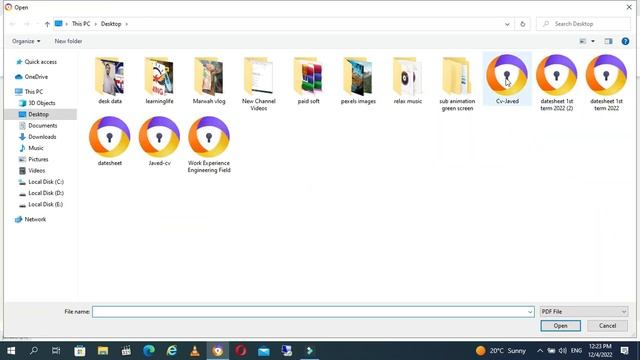Open the Opera browser from taskbar
Viewport: 640px width, 360px height.
tap(241, 351)
